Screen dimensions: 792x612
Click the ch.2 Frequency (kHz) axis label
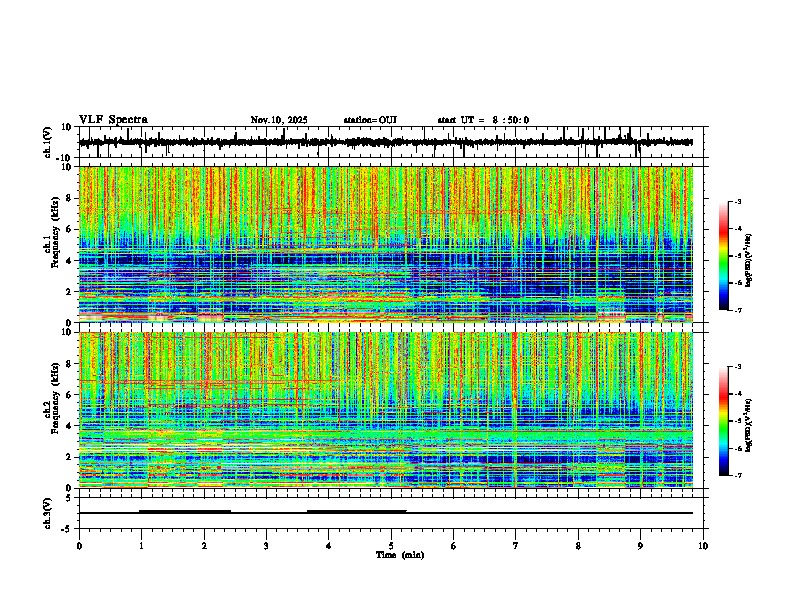52,397
